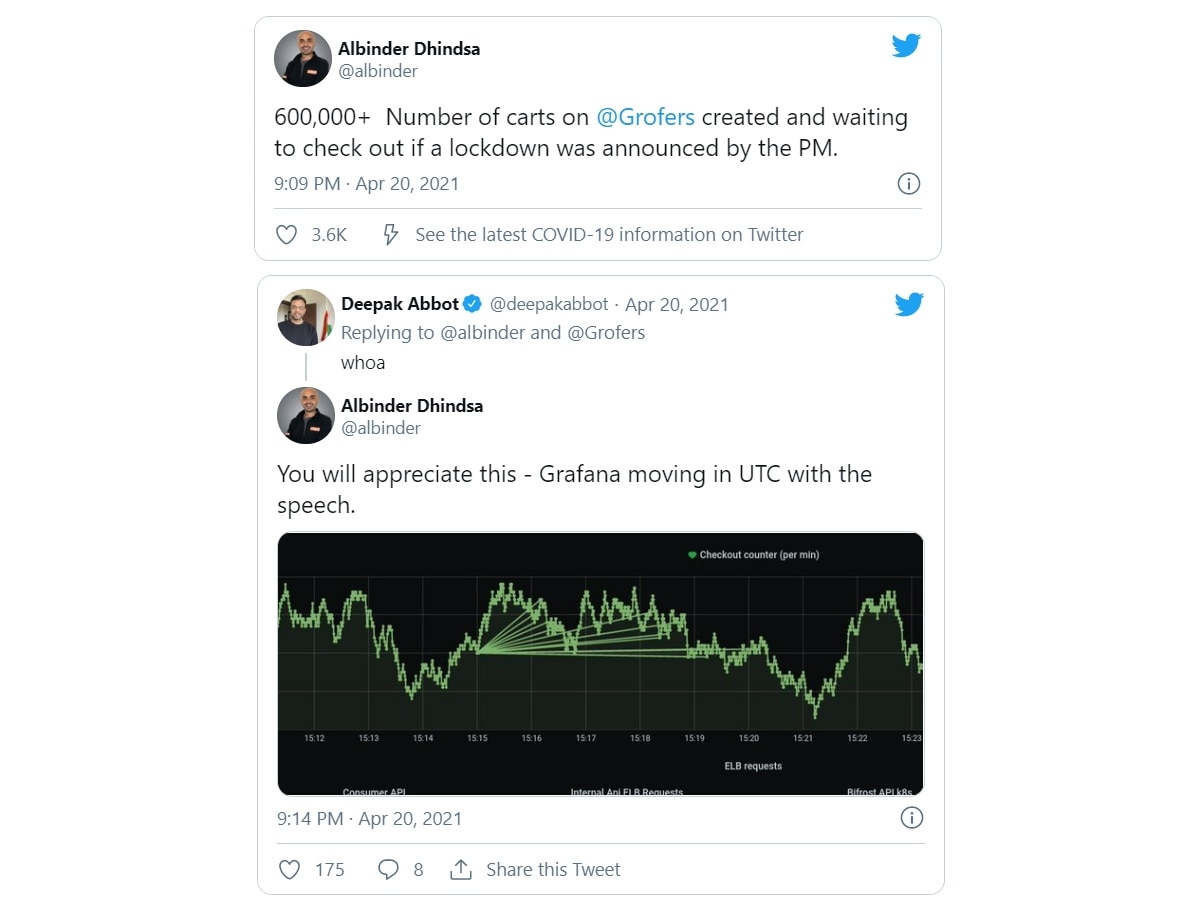This screenshot has width=1200, height=900.
Task: Open Albinder Dhindsa's profile photo in first tweet
Action: [303, 59]
